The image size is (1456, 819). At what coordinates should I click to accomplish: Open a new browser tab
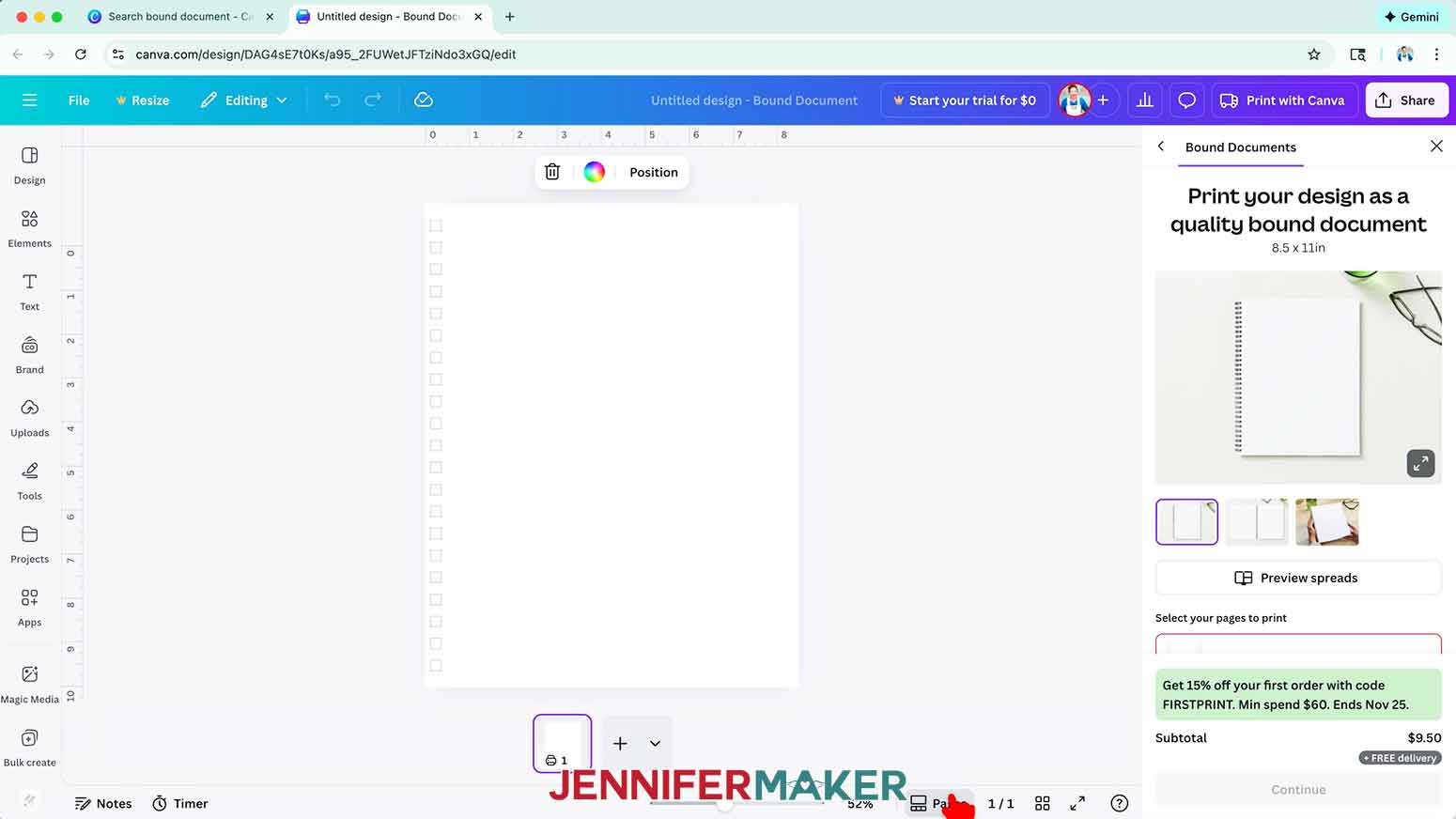coord(509,17)
